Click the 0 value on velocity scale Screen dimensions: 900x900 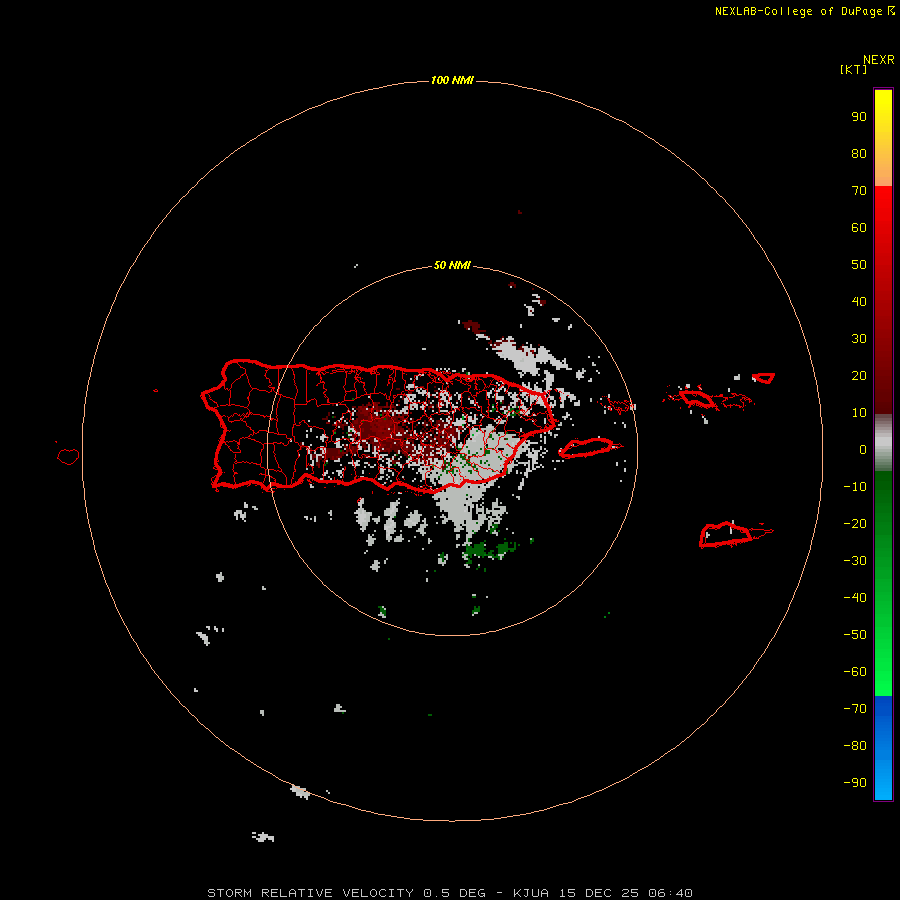[x=863, y=450]
